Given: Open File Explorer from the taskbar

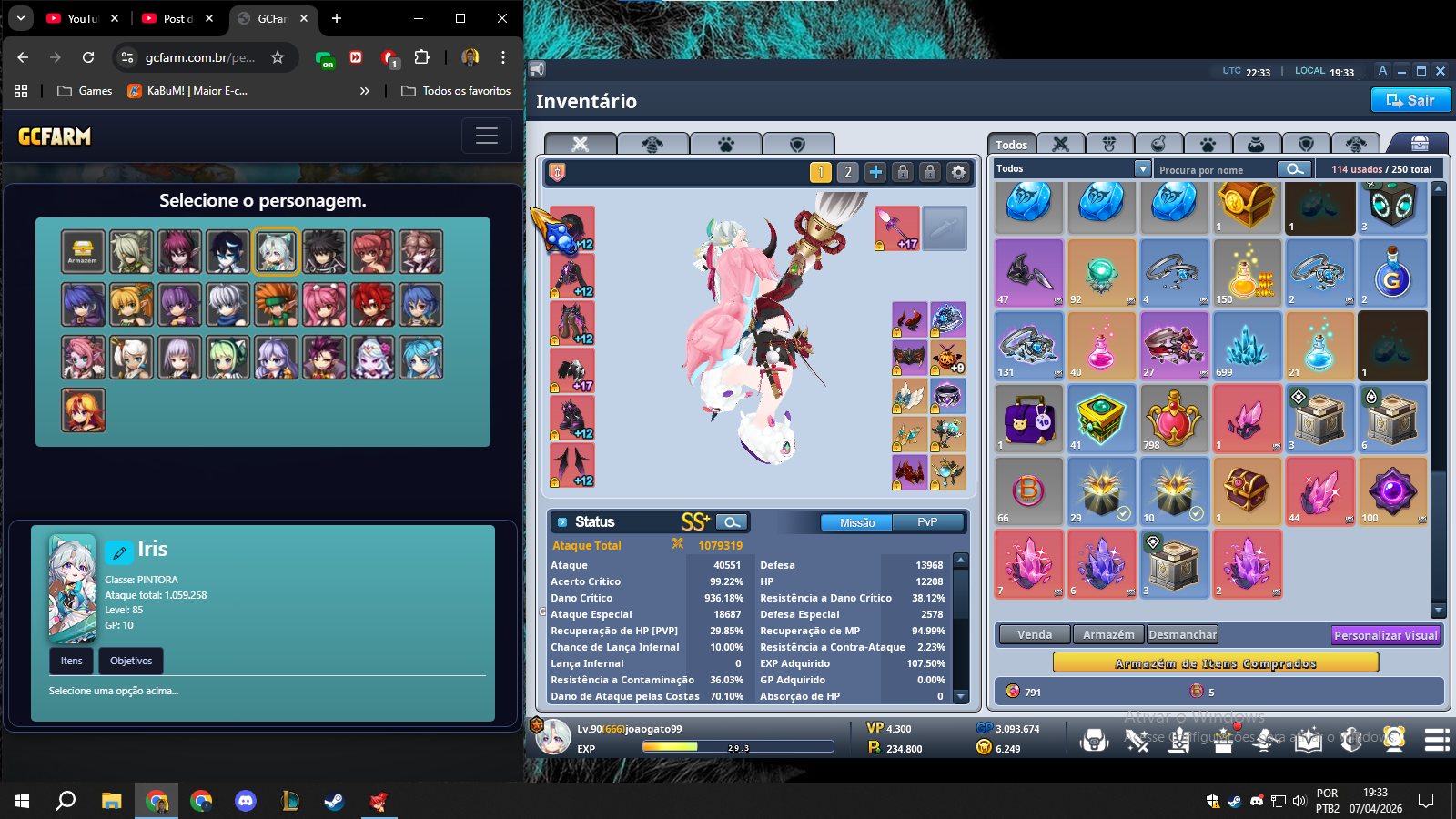Looking at the screenshot, I should [111, 801].
